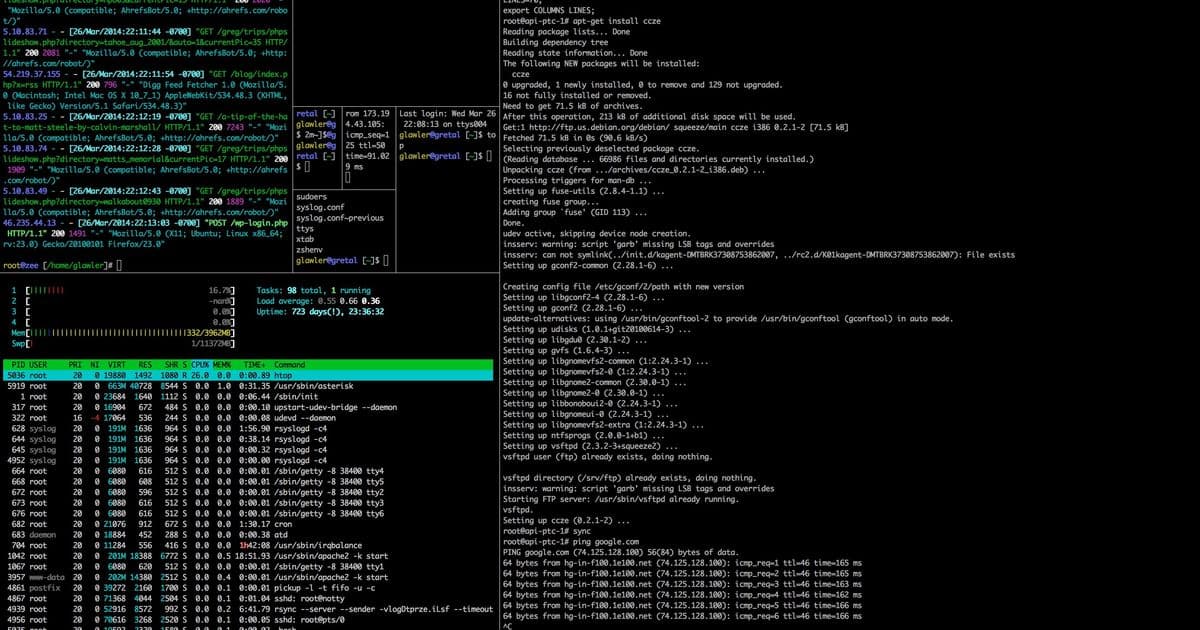Sort processes by the CPU% column header
Viewport: 1200px width, 630px height.
198,364
